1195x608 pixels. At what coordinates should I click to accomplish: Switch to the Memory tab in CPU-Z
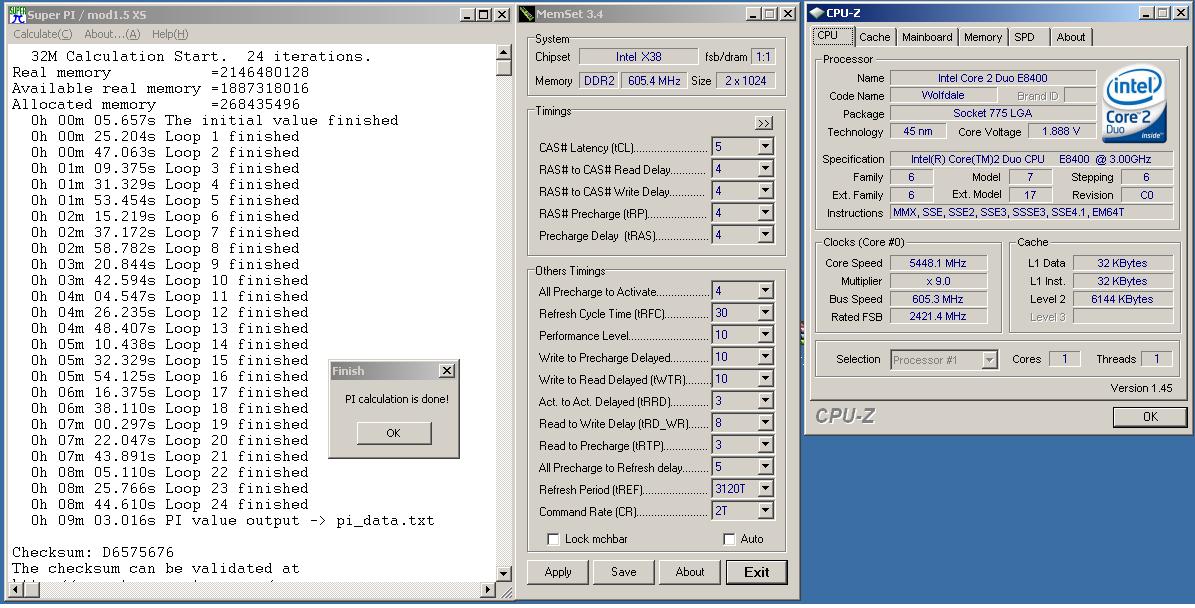pyautogui.click(x=982, y=37)
